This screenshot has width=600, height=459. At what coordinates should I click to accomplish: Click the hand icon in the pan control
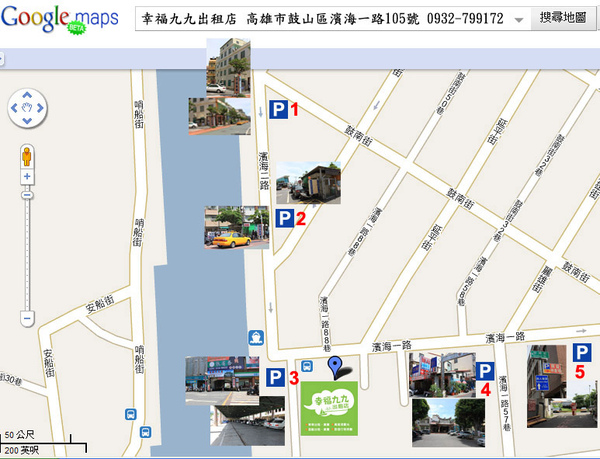point(27,107)
